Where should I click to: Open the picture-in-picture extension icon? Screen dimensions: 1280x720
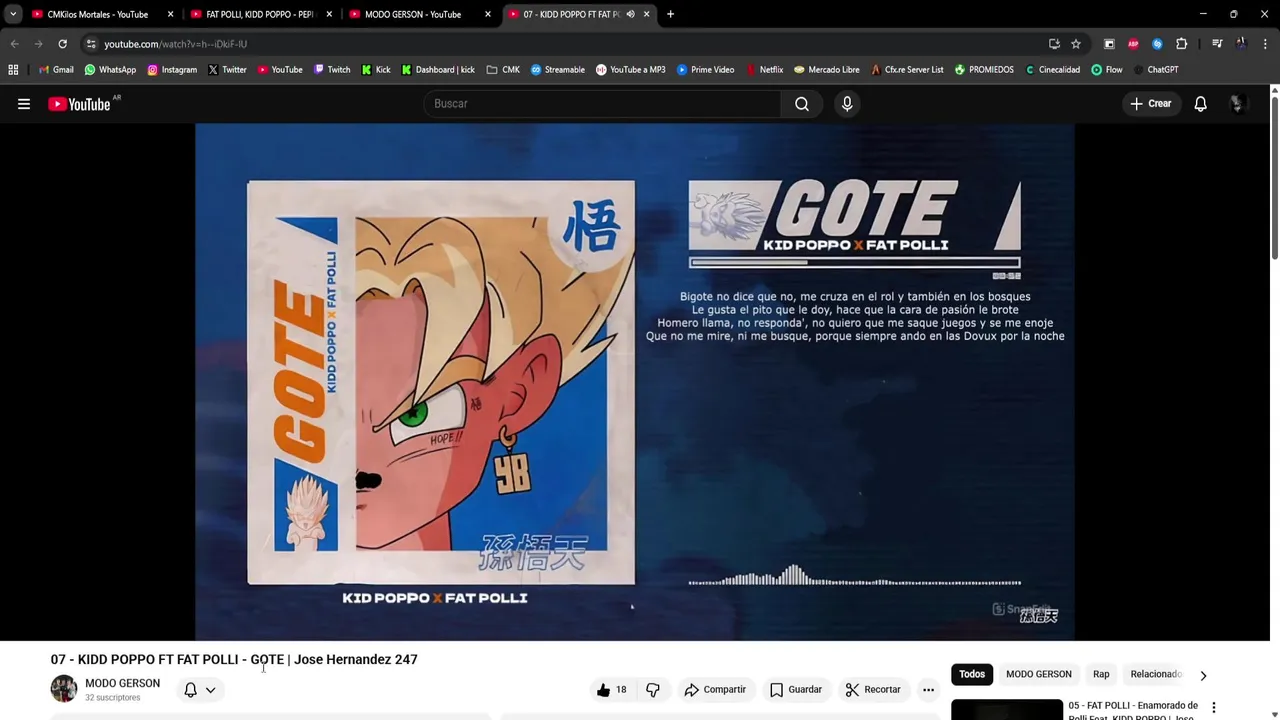coord(1109,44)
